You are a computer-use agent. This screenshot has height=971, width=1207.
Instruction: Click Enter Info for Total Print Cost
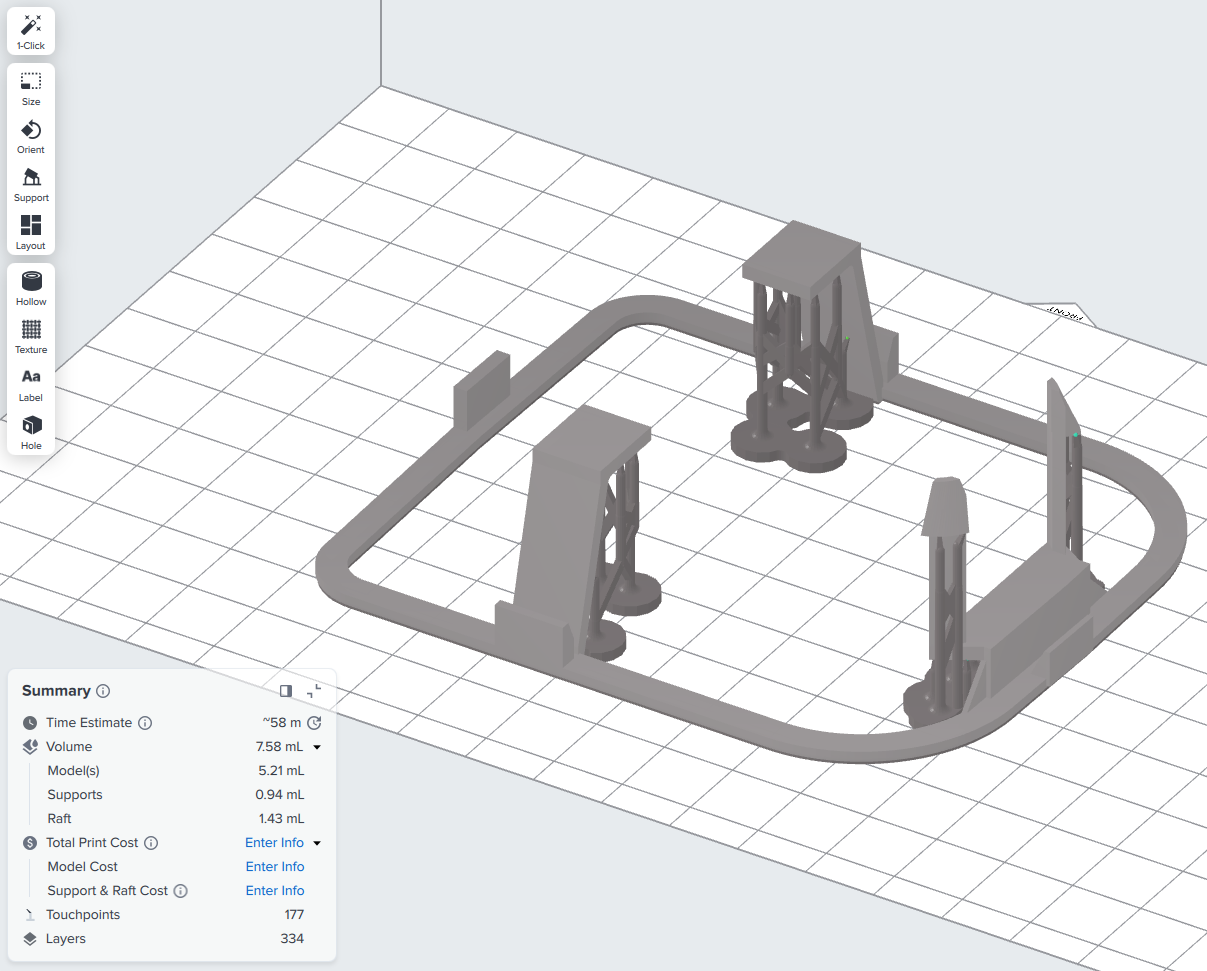tap(275, 843)
